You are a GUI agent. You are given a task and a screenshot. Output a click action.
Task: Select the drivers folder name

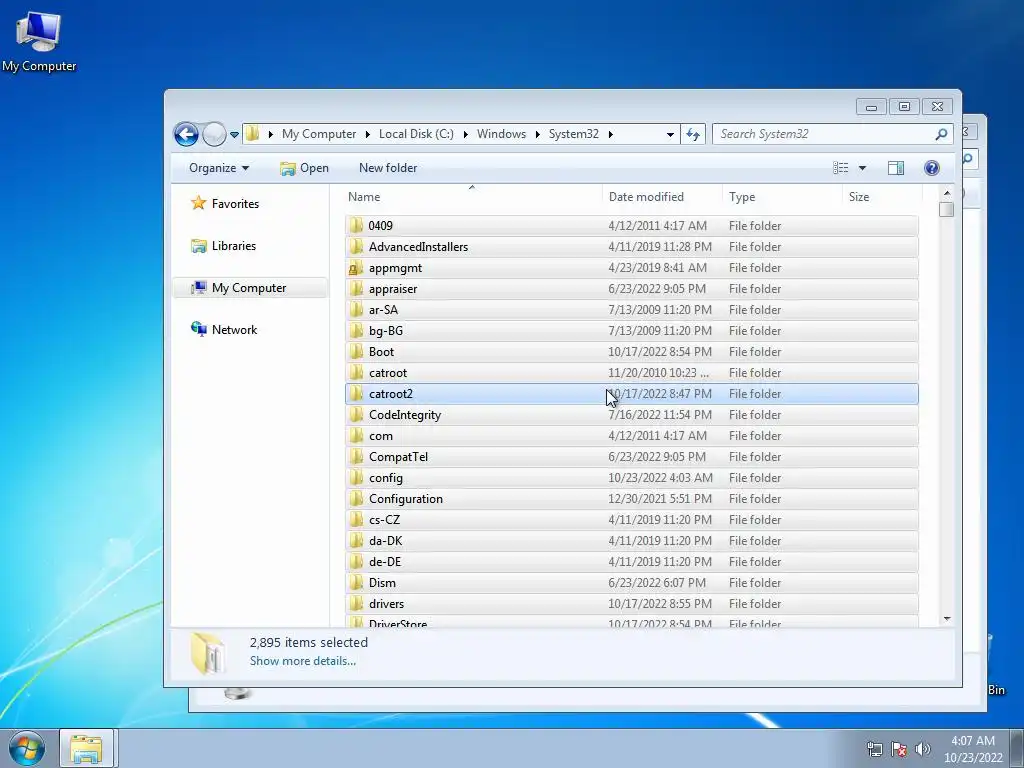click(x=386, y=603)
